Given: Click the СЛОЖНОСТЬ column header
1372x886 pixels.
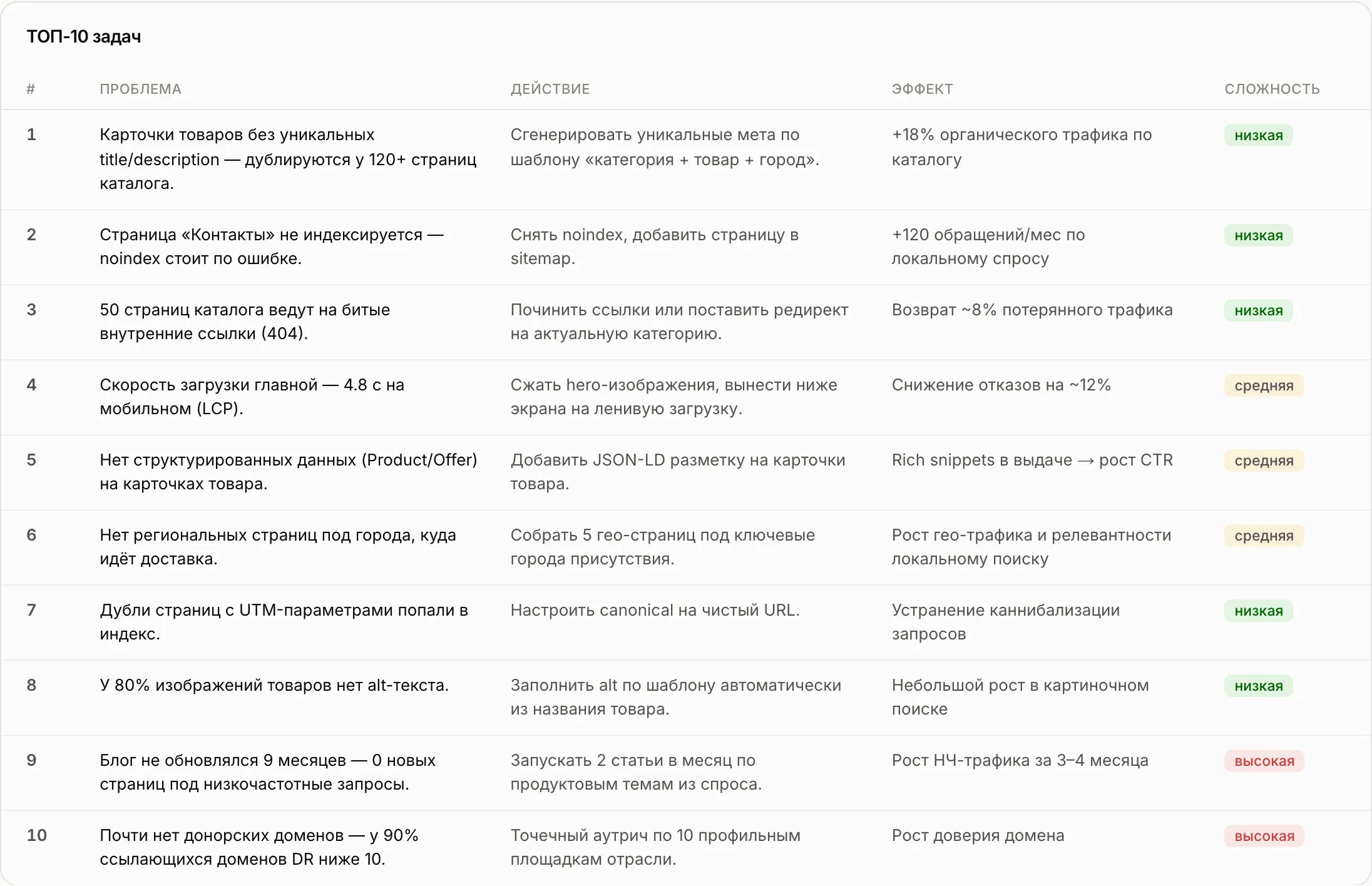Looking at the screenshot, I should [1272, 89].
